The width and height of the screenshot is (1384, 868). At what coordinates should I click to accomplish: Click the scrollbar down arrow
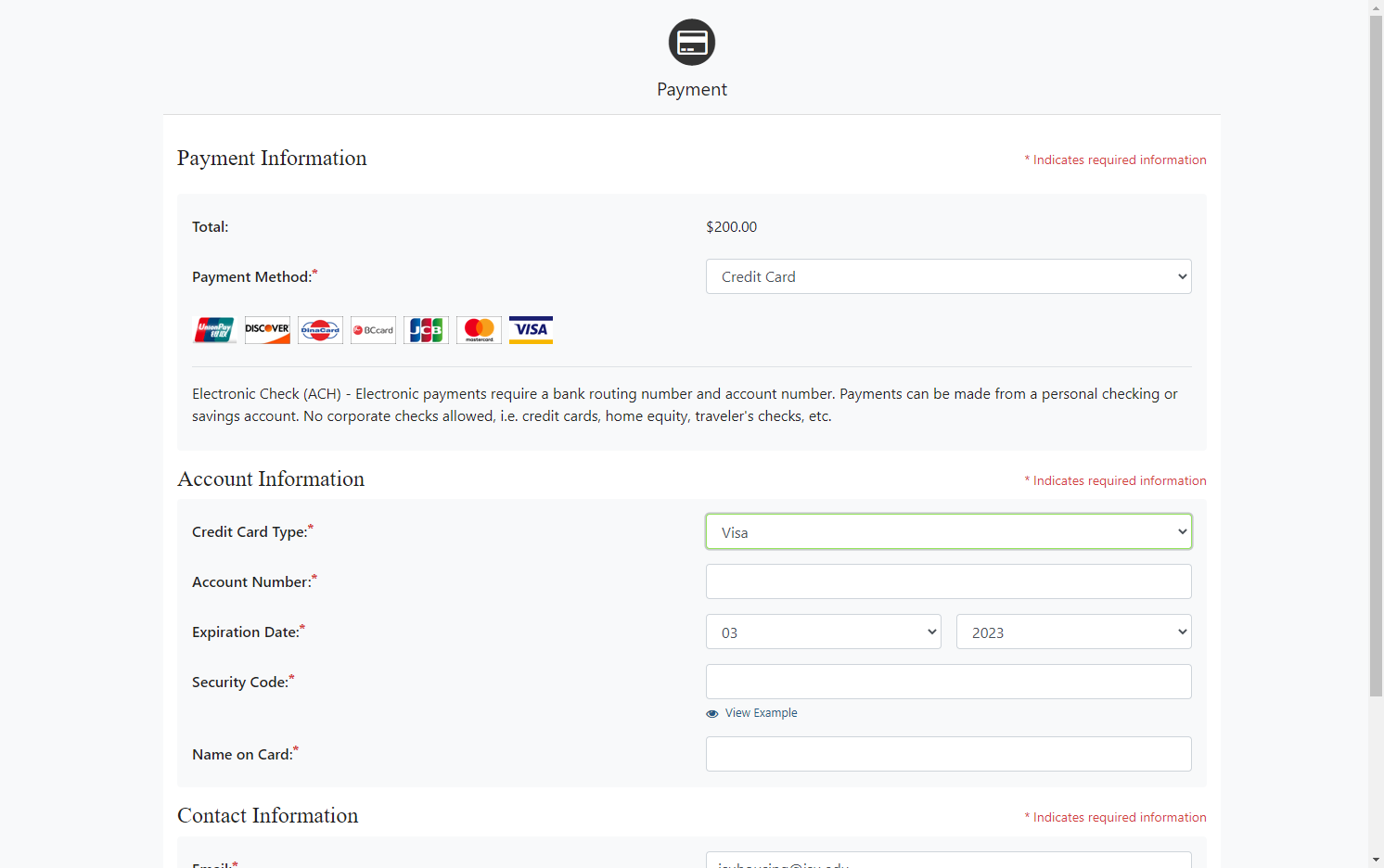click(1376, 860)
